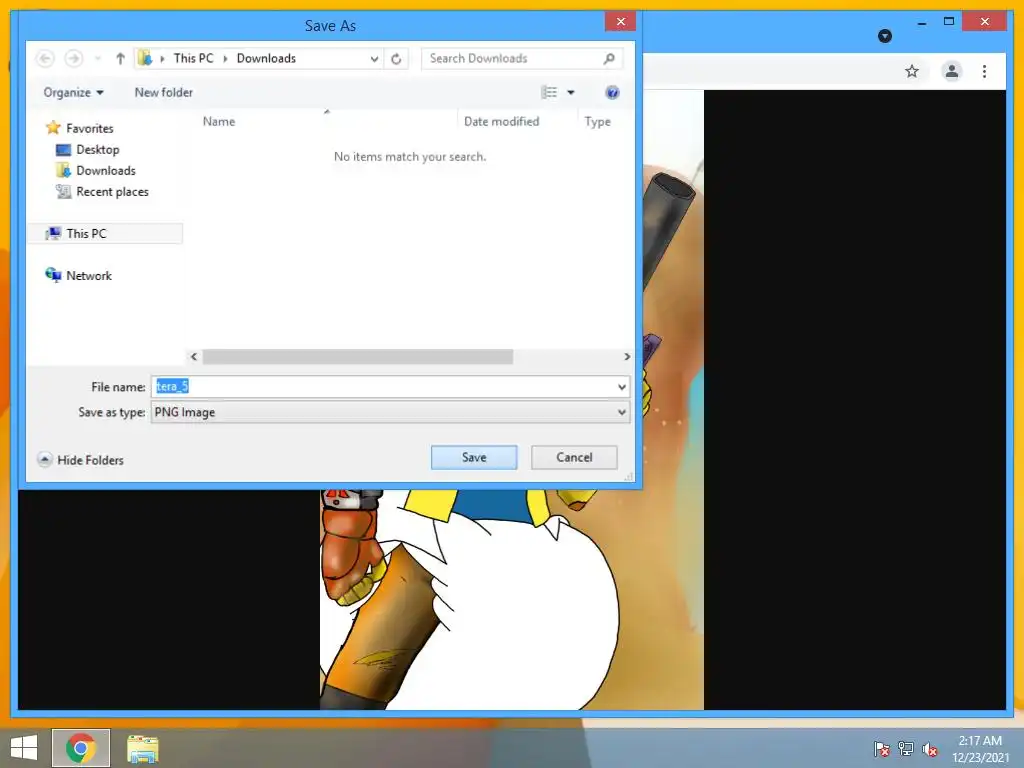Click the Save button
1024x768 pixels.
[474, 457]
